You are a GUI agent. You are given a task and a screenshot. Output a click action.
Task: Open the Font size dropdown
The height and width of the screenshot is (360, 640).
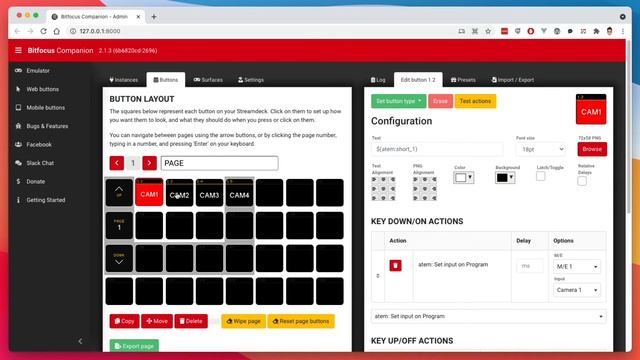tap(541, 149)
